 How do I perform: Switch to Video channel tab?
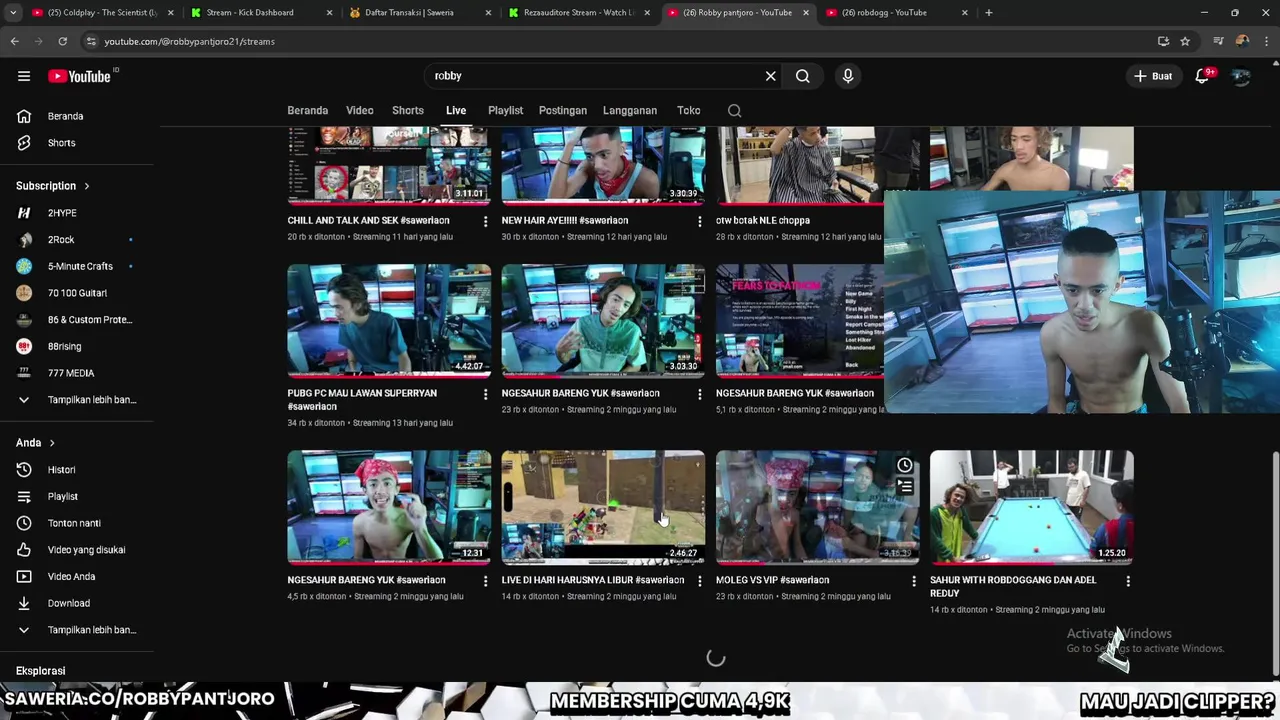coord(360,111)
